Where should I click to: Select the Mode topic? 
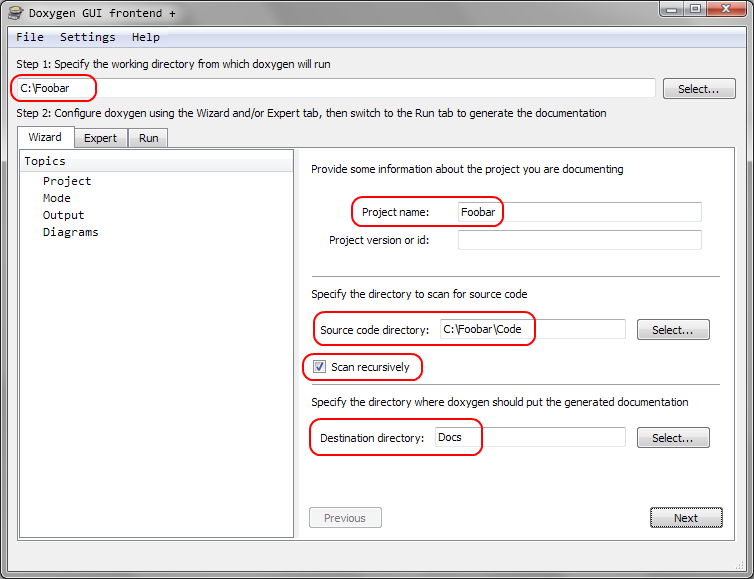(57, 198)
